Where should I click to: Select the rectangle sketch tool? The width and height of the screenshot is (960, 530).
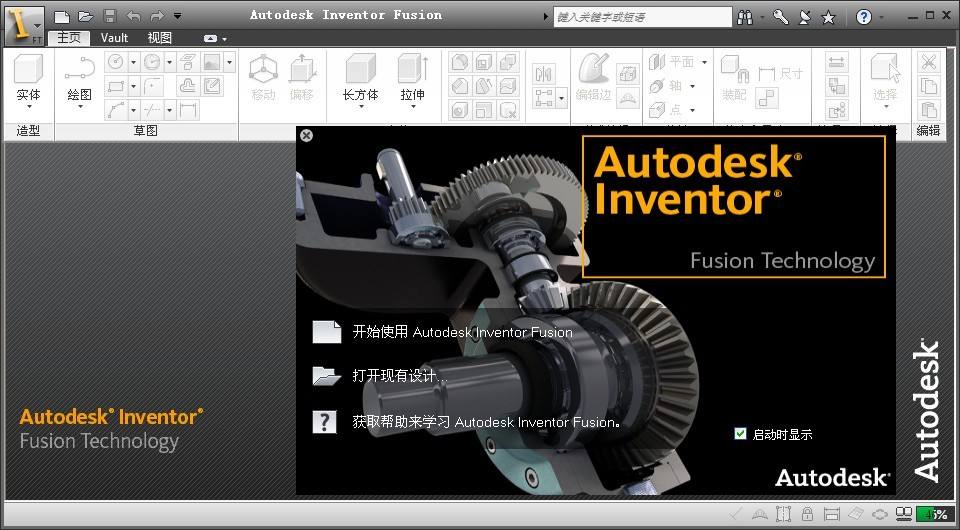click(116, 86)
